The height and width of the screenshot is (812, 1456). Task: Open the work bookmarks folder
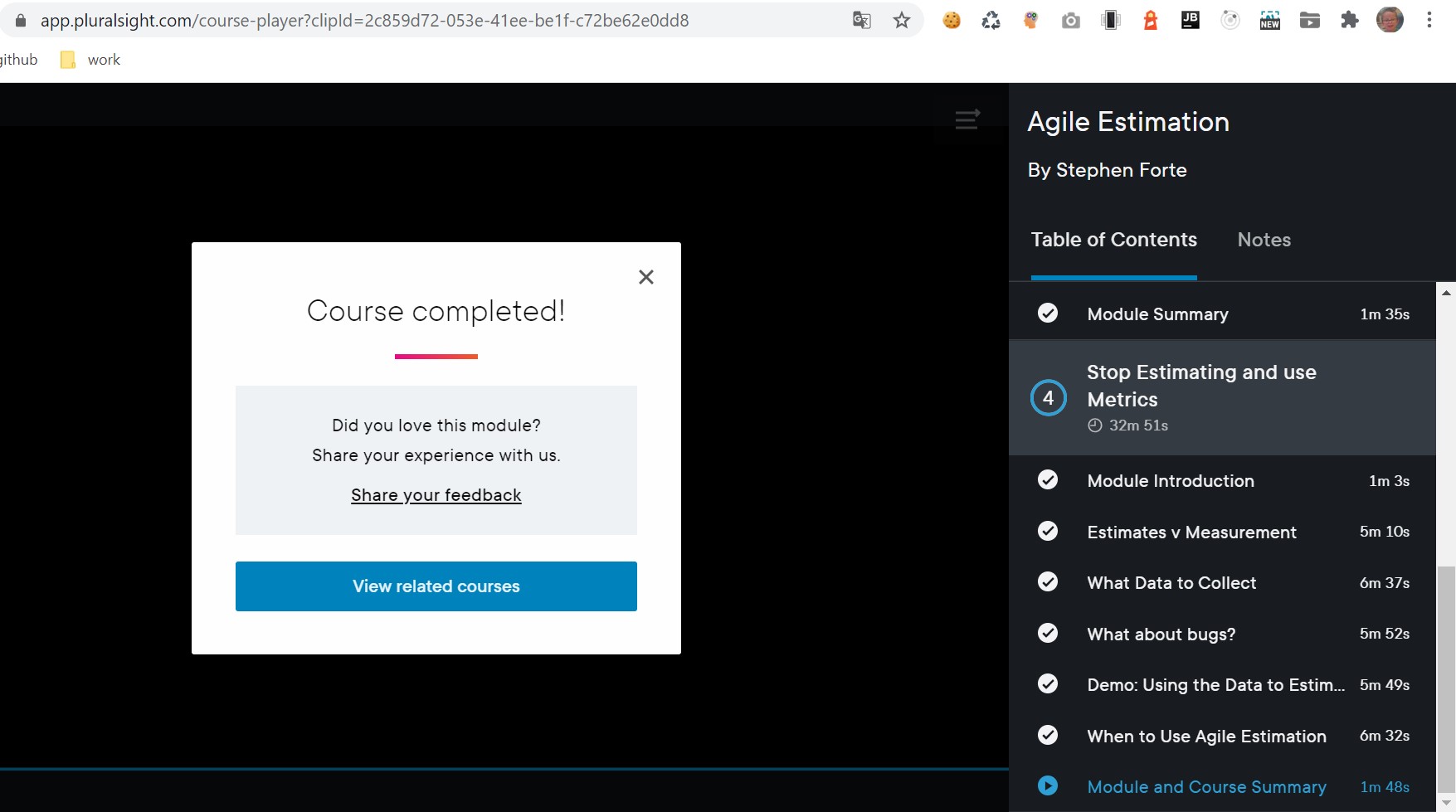(x=90, y=60)
